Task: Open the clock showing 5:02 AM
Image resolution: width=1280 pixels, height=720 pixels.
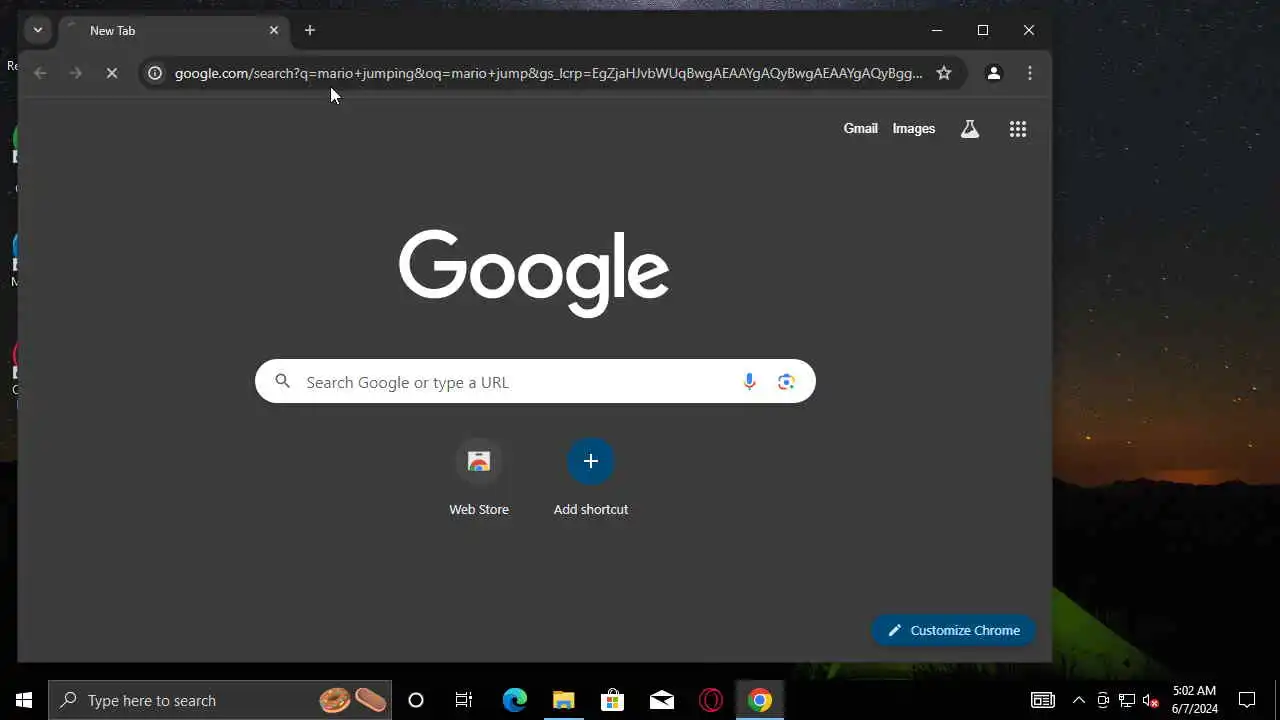Action: click(x=1195, y=700)
